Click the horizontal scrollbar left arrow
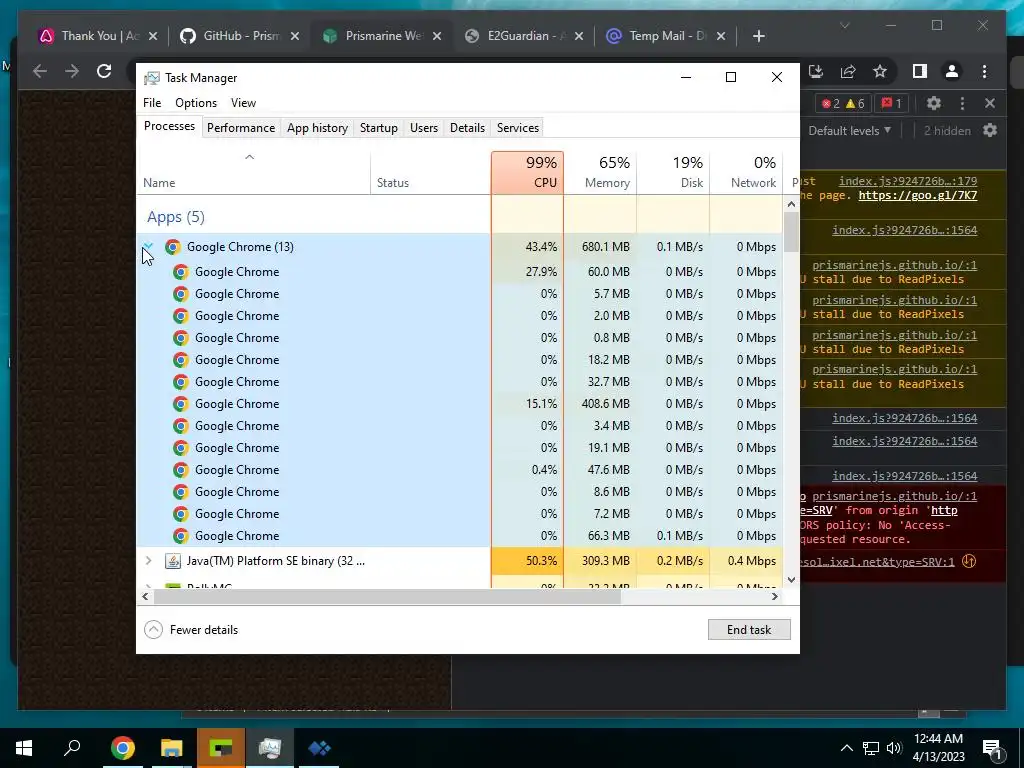Viewport: 1024px width, 768px height. pyautogui.click(x=145, y=596)
